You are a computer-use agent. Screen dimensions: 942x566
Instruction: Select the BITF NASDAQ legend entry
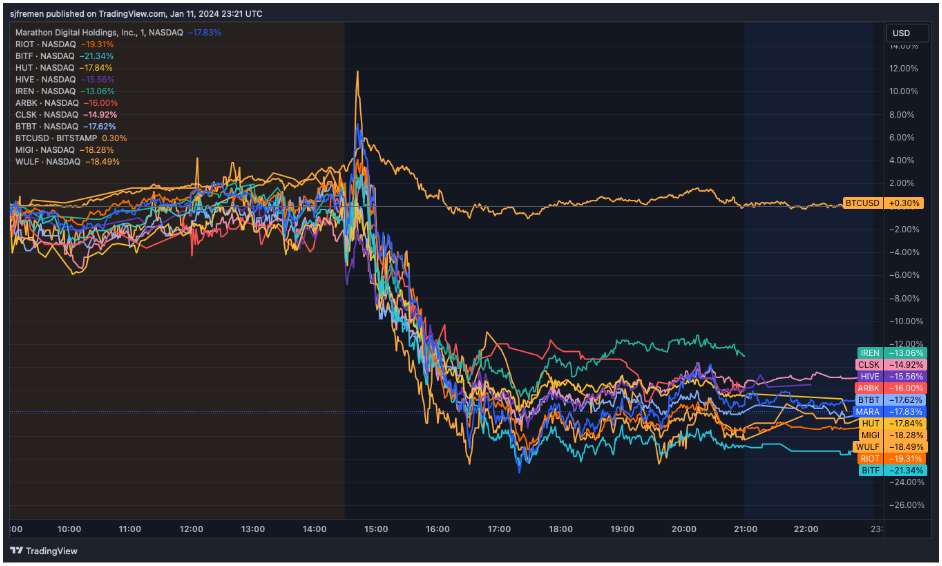click(45, 56)
